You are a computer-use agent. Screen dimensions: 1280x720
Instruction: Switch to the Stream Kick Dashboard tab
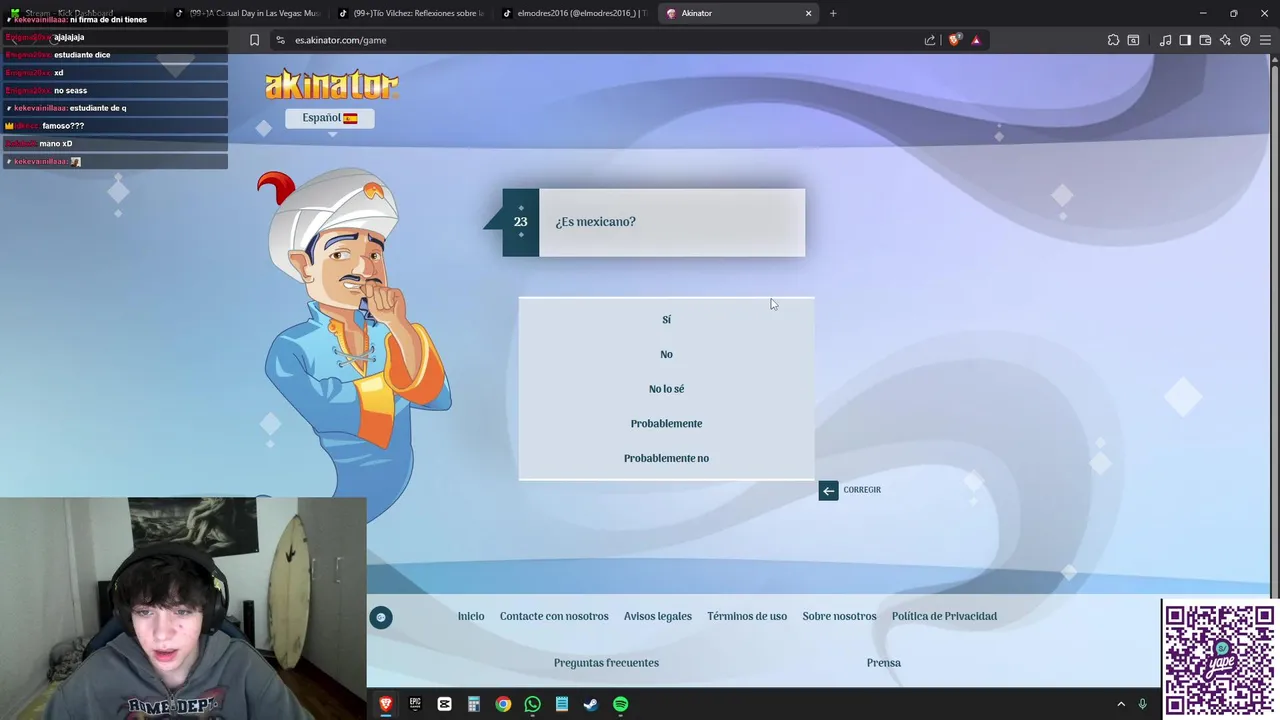click(x=83, y=13)
